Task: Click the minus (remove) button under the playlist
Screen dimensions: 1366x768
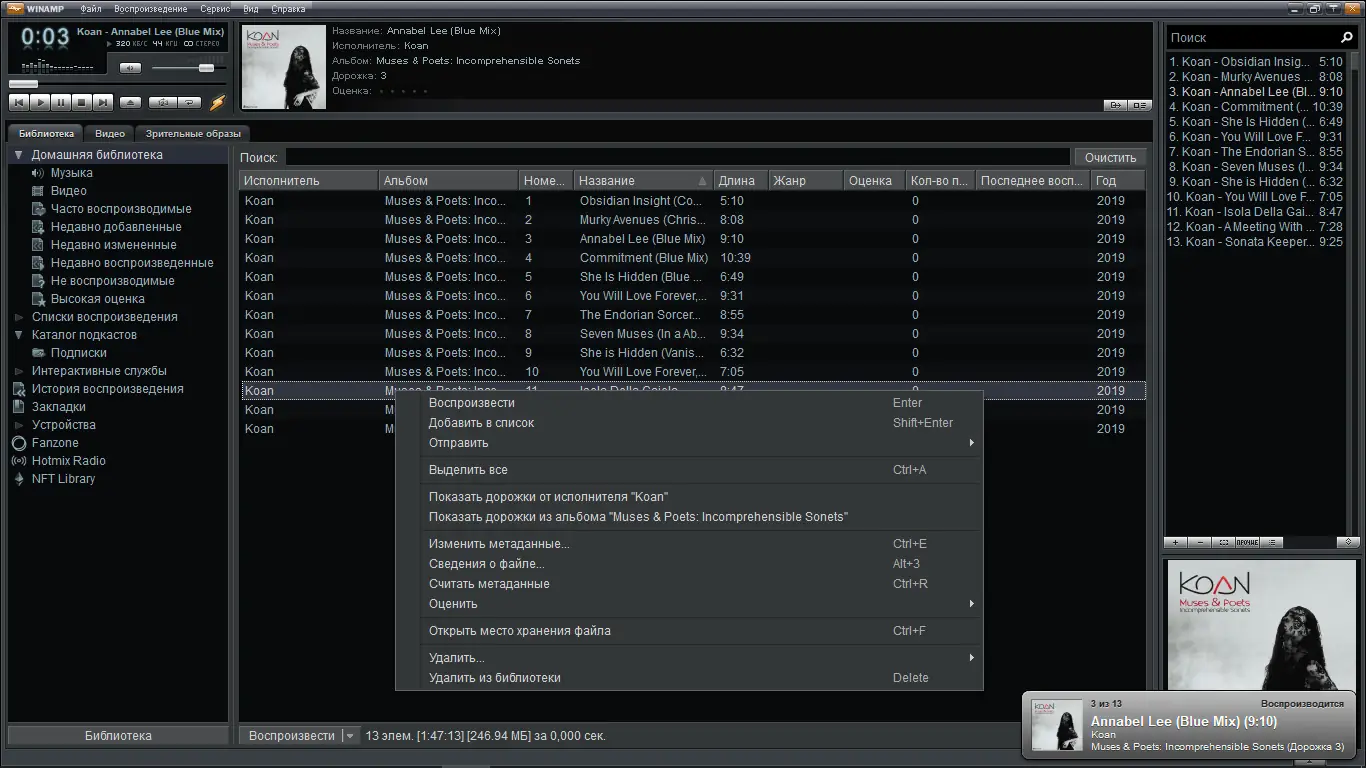Action: (1200, 542)
